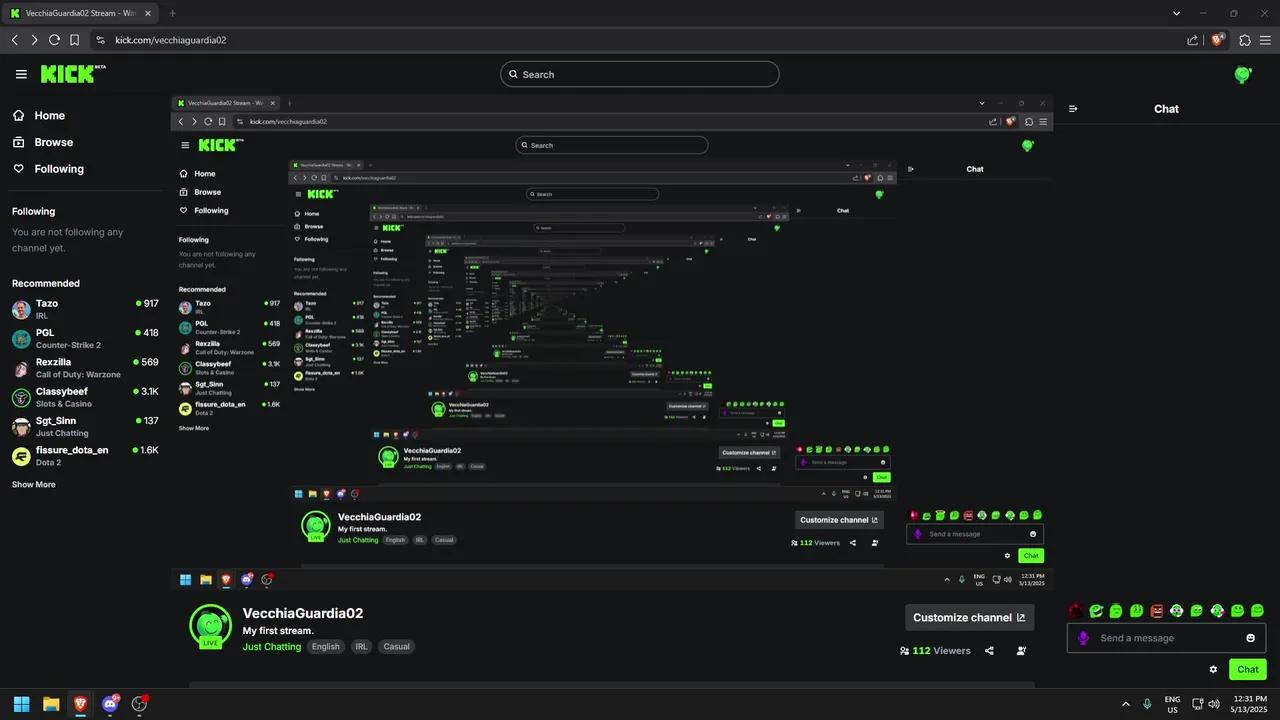Open the browser main menu icon
The image size is (1280, 720).
pyautogui.click(x=1265, y=40)
